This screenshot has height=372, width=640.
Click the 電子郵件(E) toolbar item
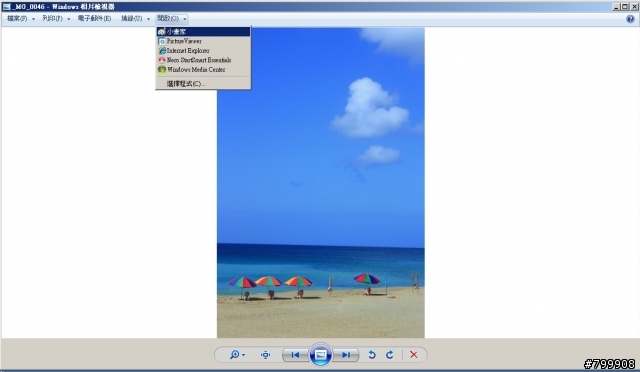click(x=94, y=19)
